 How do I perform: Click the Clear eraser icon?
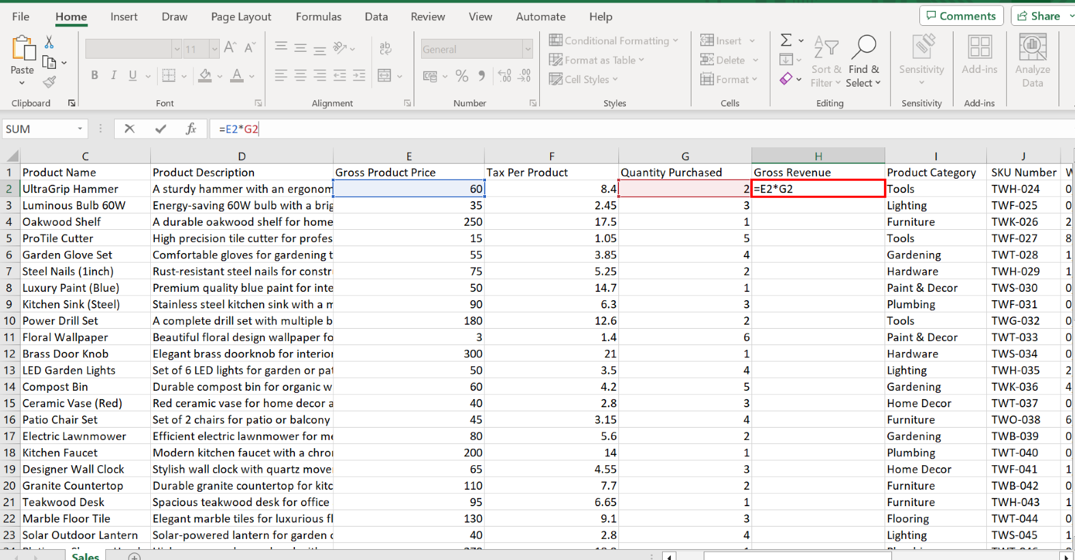click(x=786, y=79)
